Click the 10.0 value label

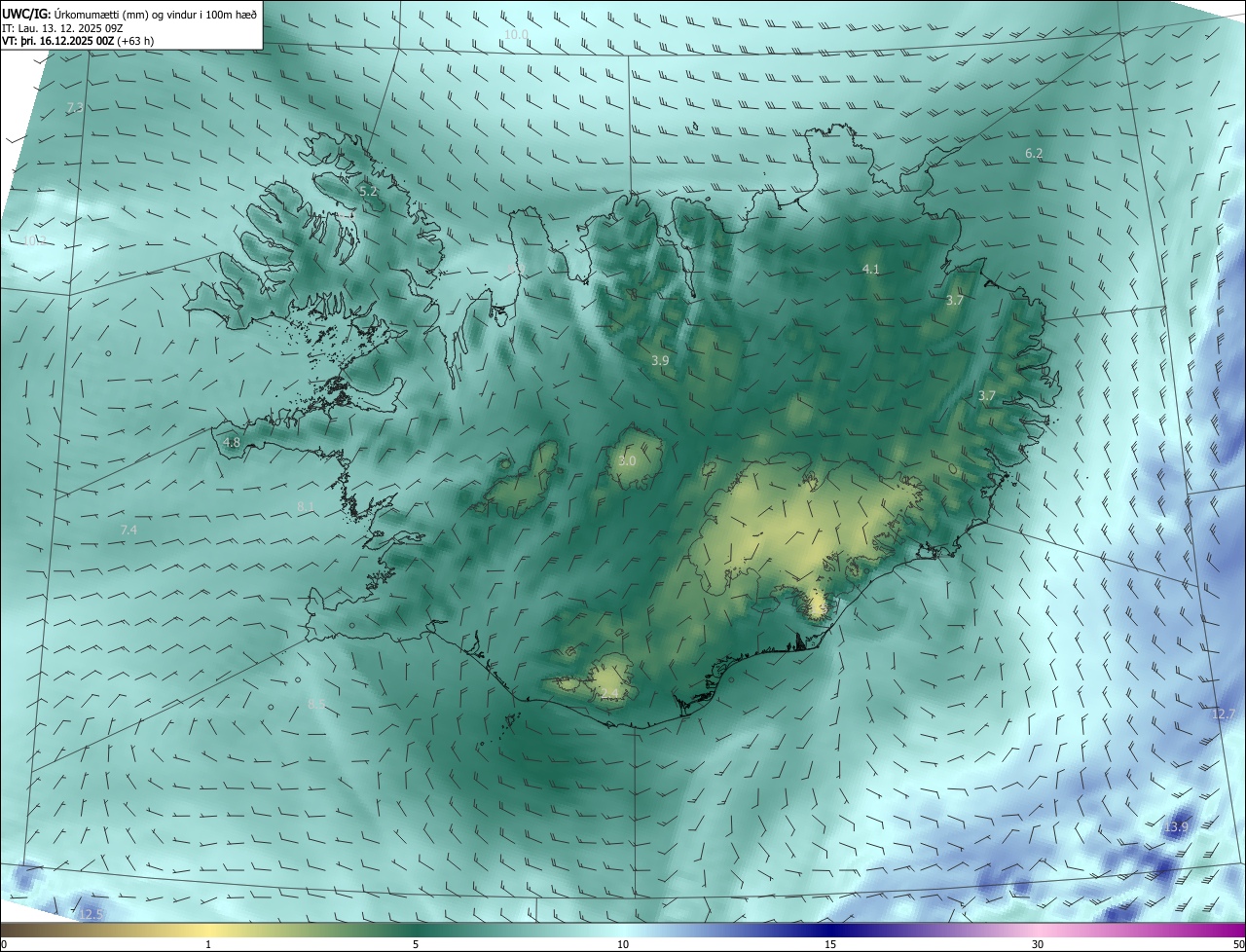(x=516, y=34)
